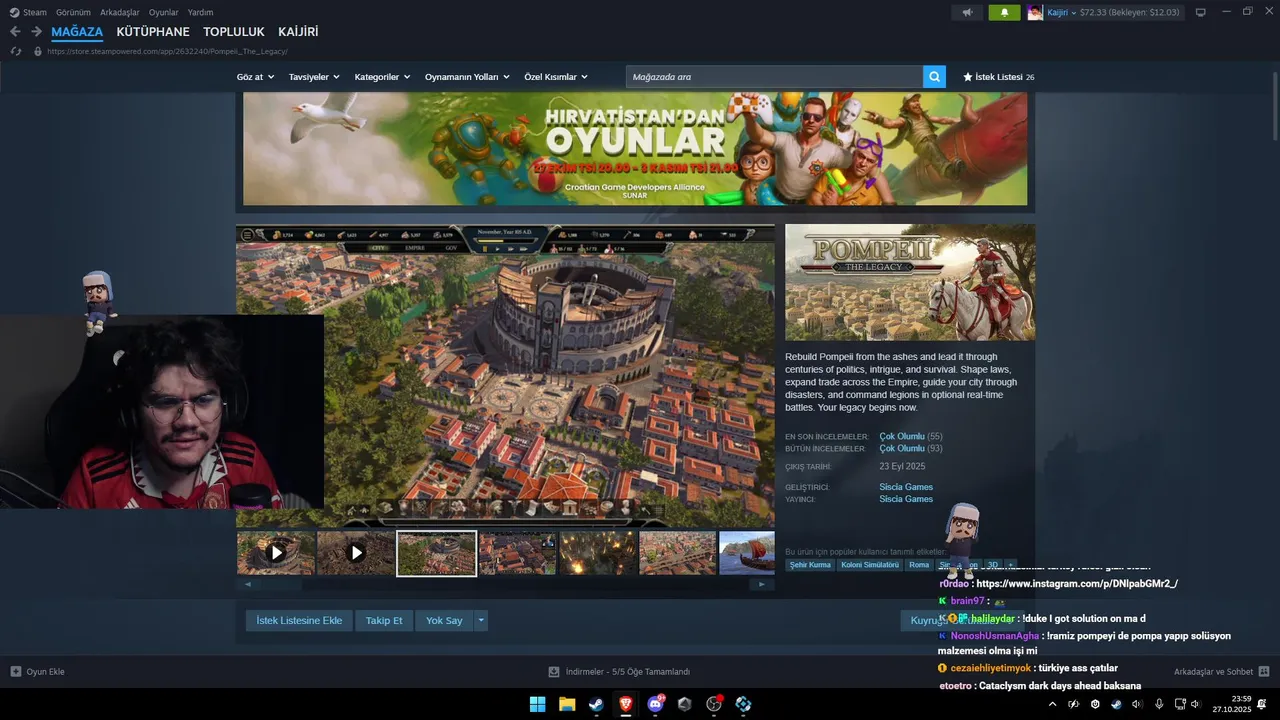
Task: Open the Koloni Simülatörü tag
Action: point(870,565)
